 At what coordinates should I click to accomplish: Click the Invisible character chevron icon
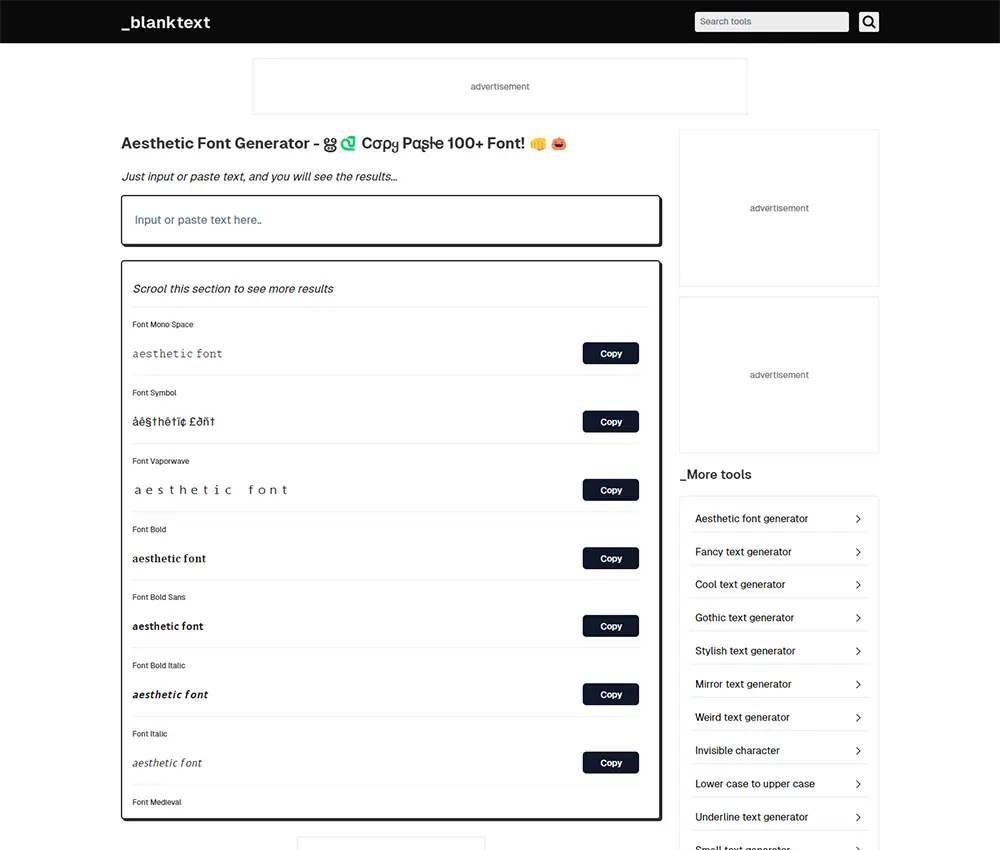coord(858,751)
